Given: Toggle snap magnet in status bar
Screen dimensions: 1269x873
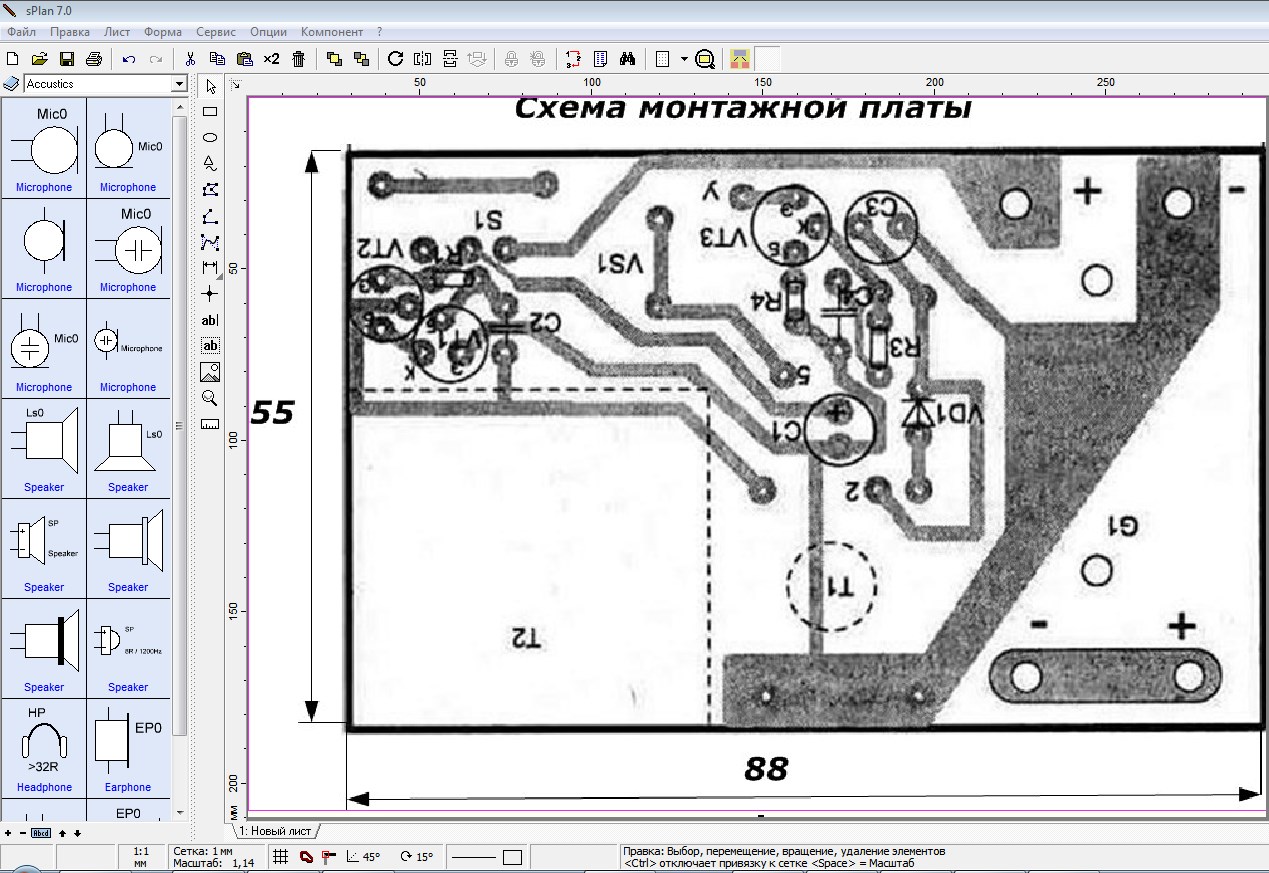Looking at the screenshot, I should click(x=306, y=857).
